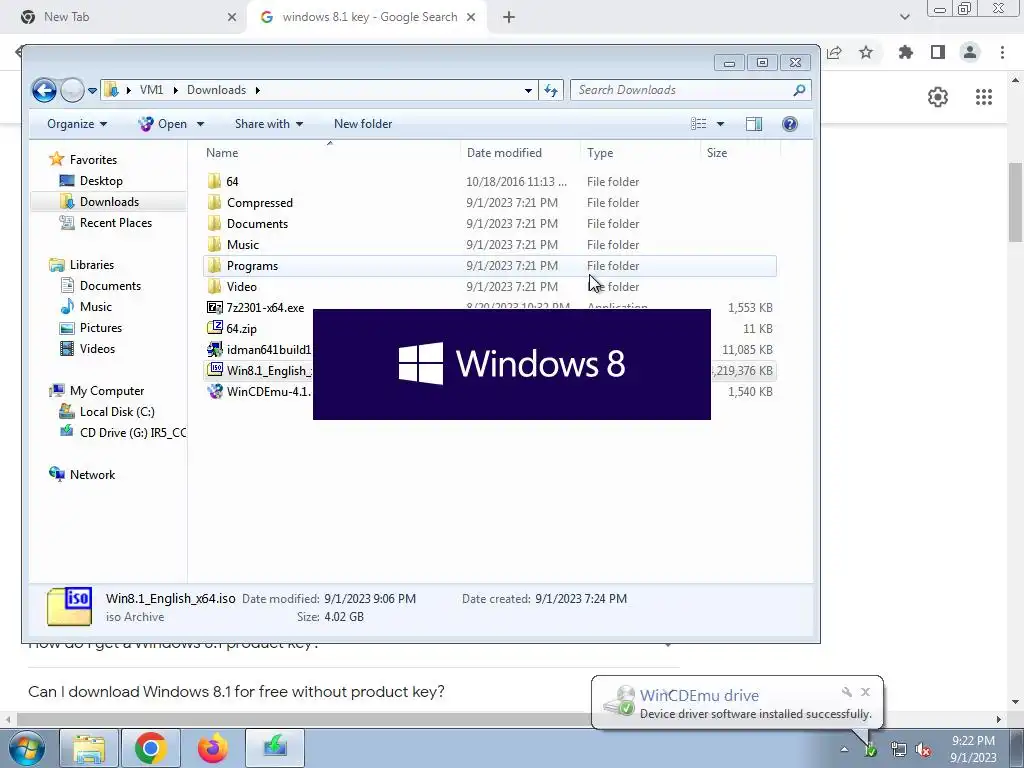Click the Open button in Explorer toolbar
Image resolution: width=1024 pixels, height=768 pixels.
(163, 124)
